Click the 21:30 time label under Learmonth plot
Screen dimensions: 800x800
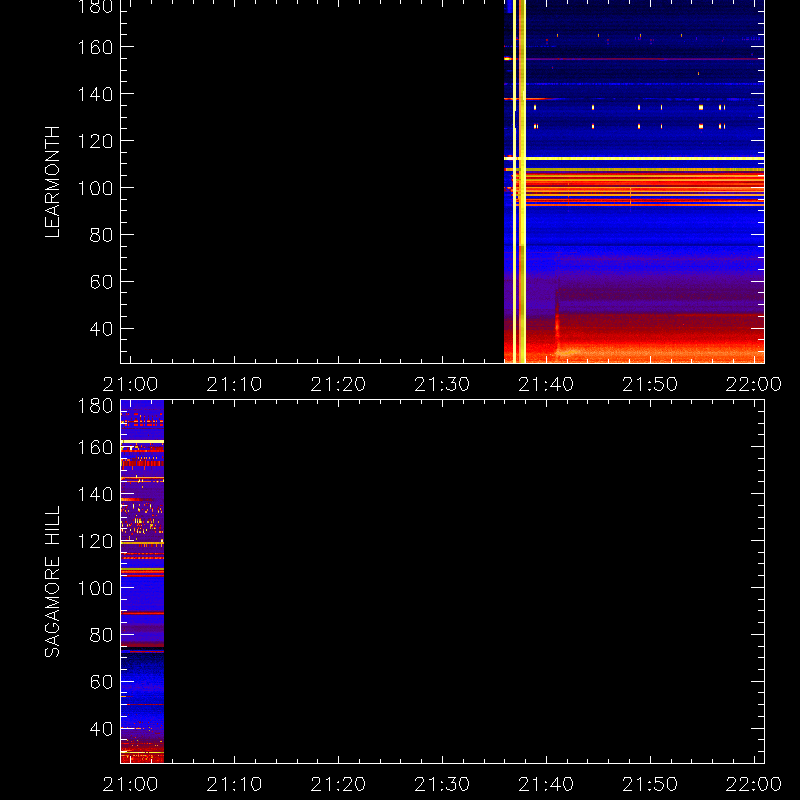tap(442, 384)
